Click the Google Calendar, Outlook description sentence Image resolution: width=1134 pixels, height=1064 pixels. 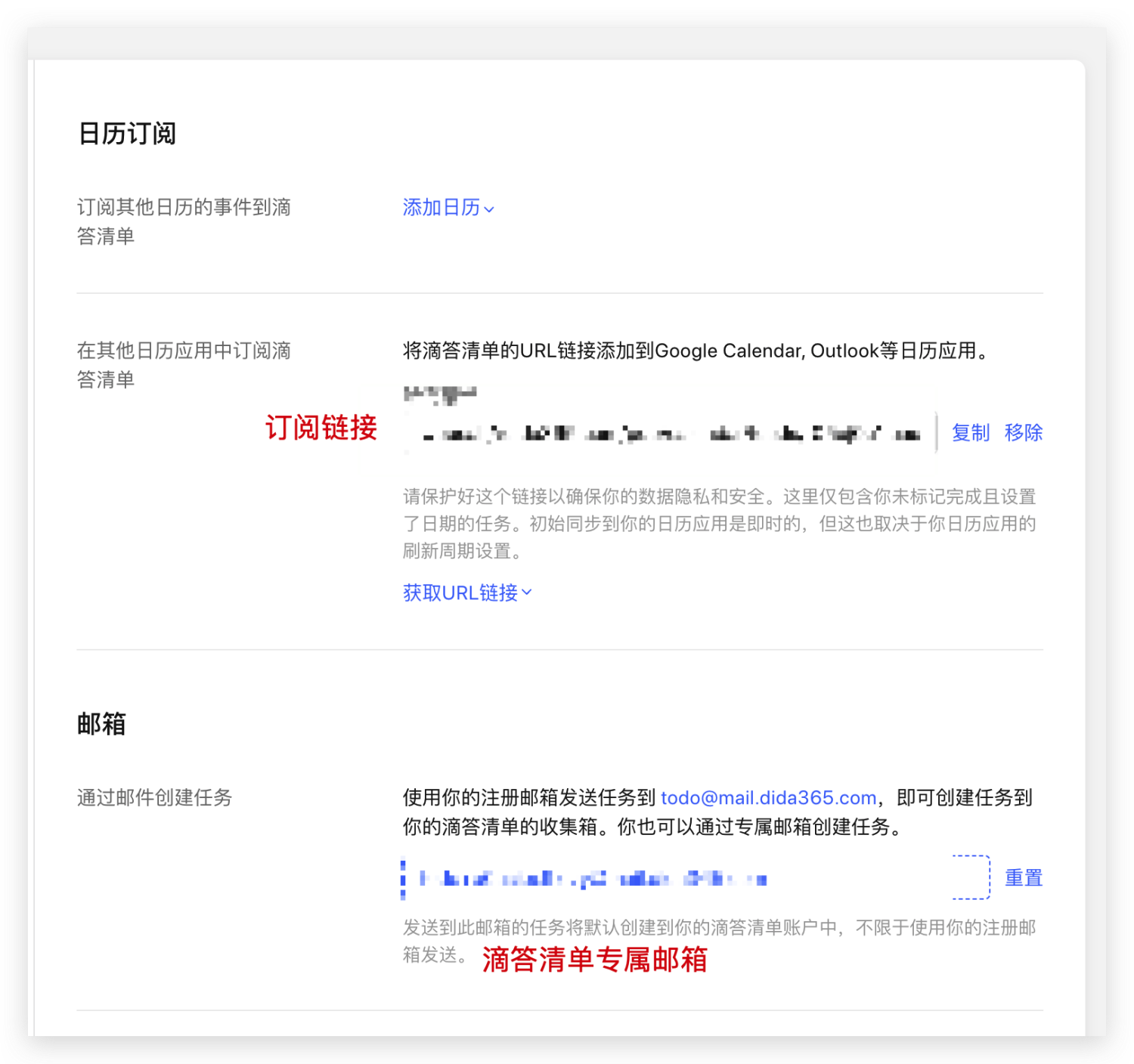click(699, 351)
